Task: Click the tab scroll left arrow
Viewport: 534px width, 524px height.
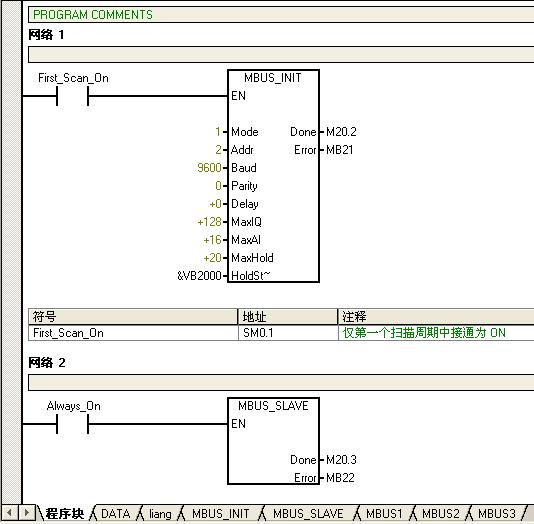Action: (9, 512)
